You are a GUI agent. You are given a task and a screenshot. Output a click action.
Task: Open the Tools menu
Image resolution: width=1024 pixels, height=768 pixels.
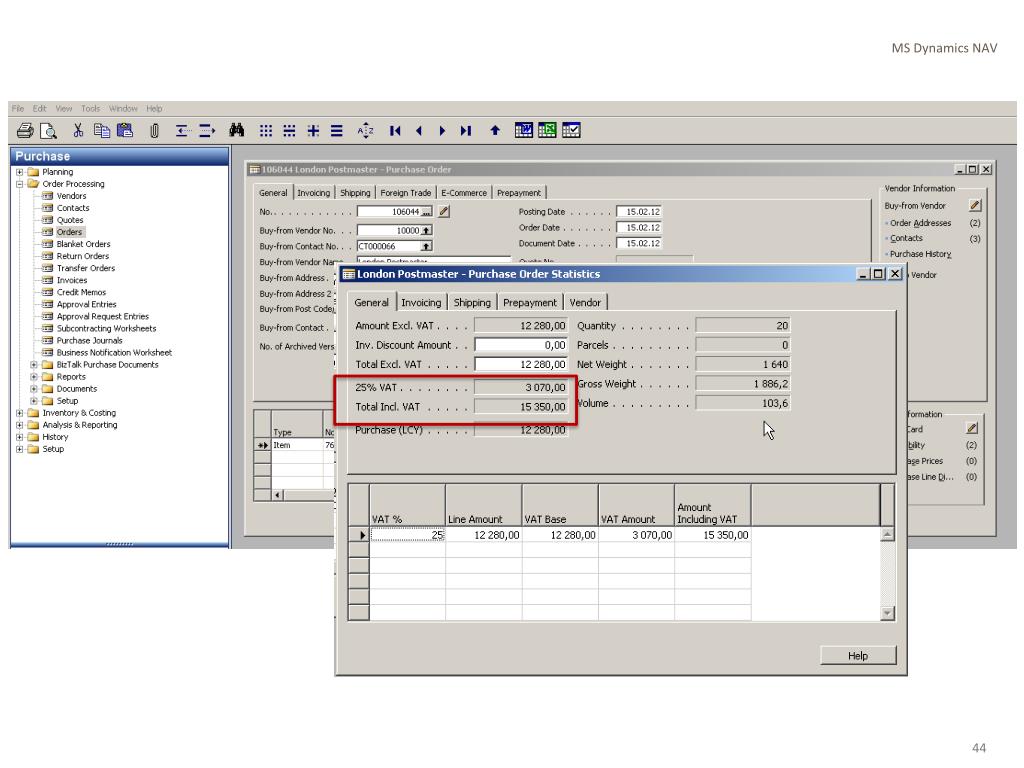(x=91, y=108)
